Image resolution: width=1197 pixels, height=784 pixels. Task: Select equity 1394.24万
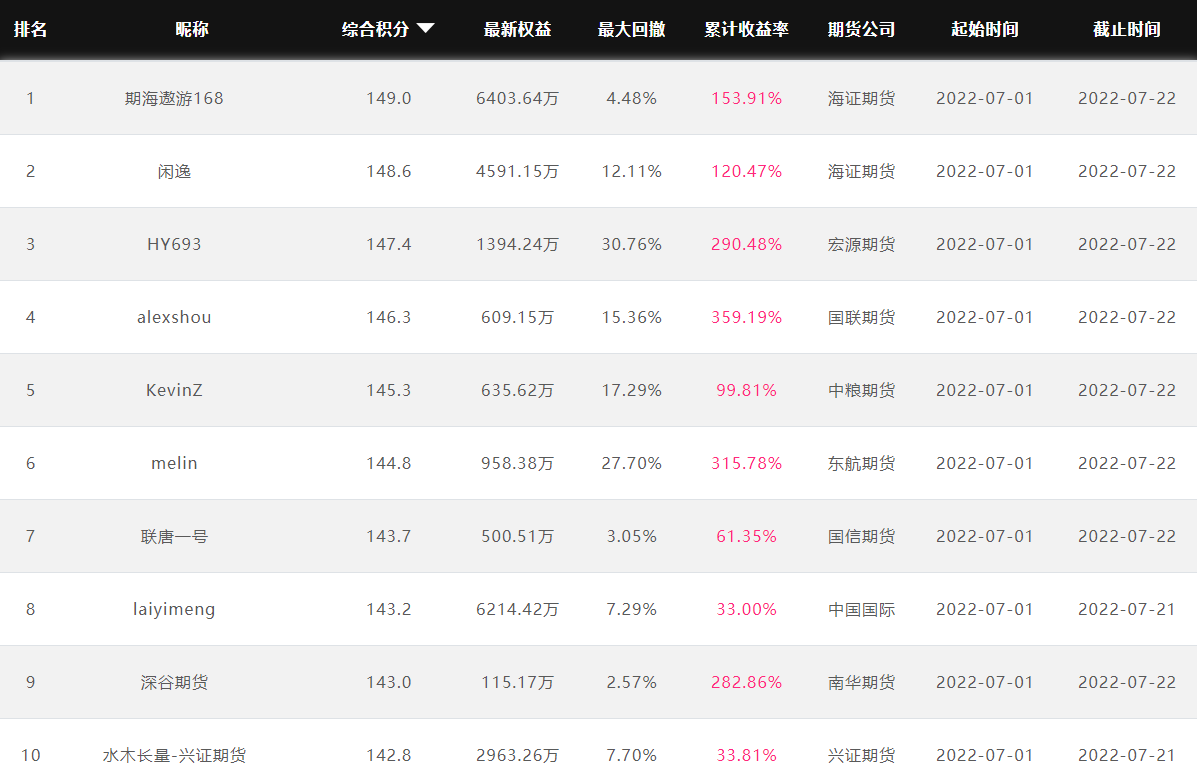pyautogui.click(x=518, y=244)
